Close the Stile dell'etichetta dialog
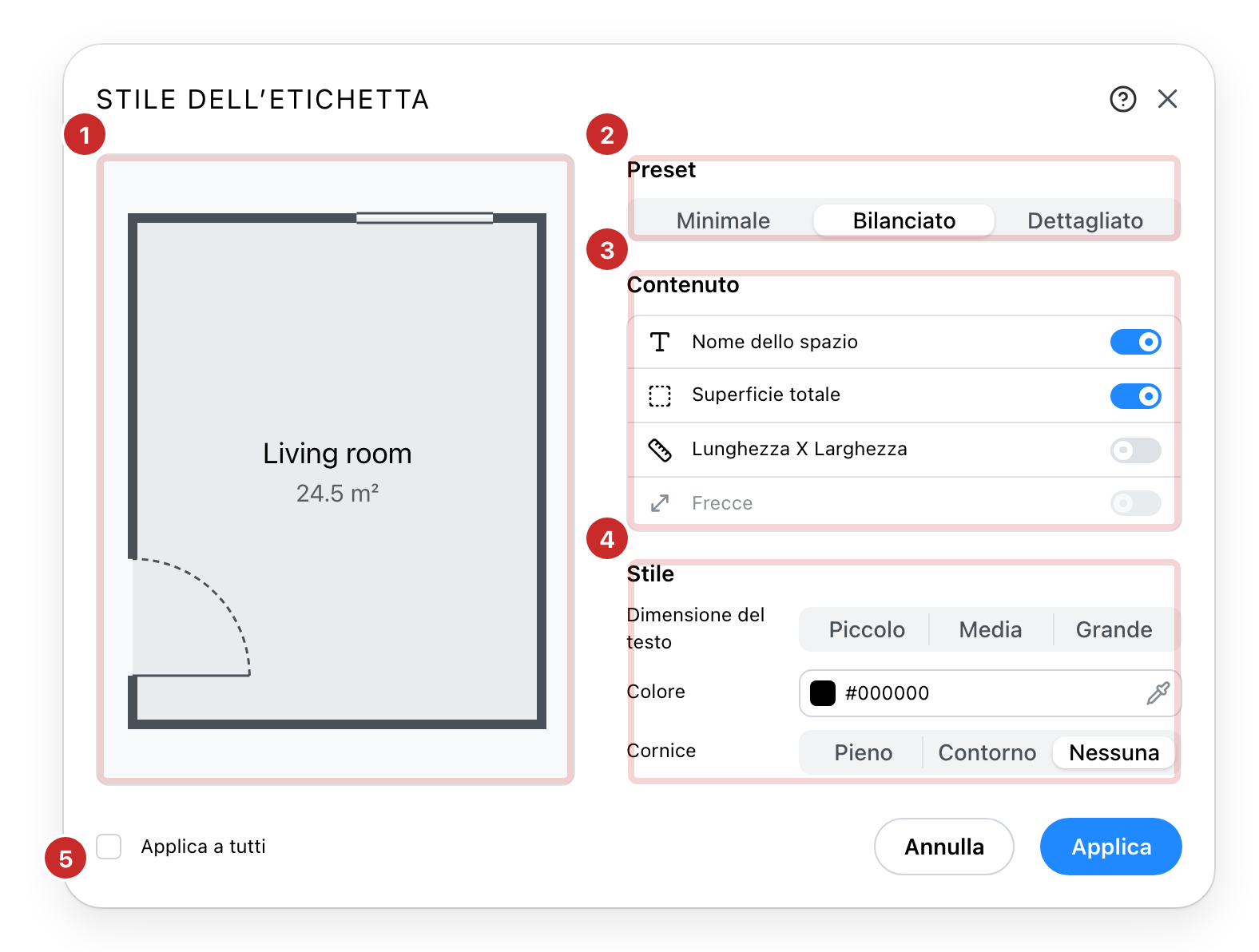This screenshot has height=952, width=1259. click(x=1167, y=99)
